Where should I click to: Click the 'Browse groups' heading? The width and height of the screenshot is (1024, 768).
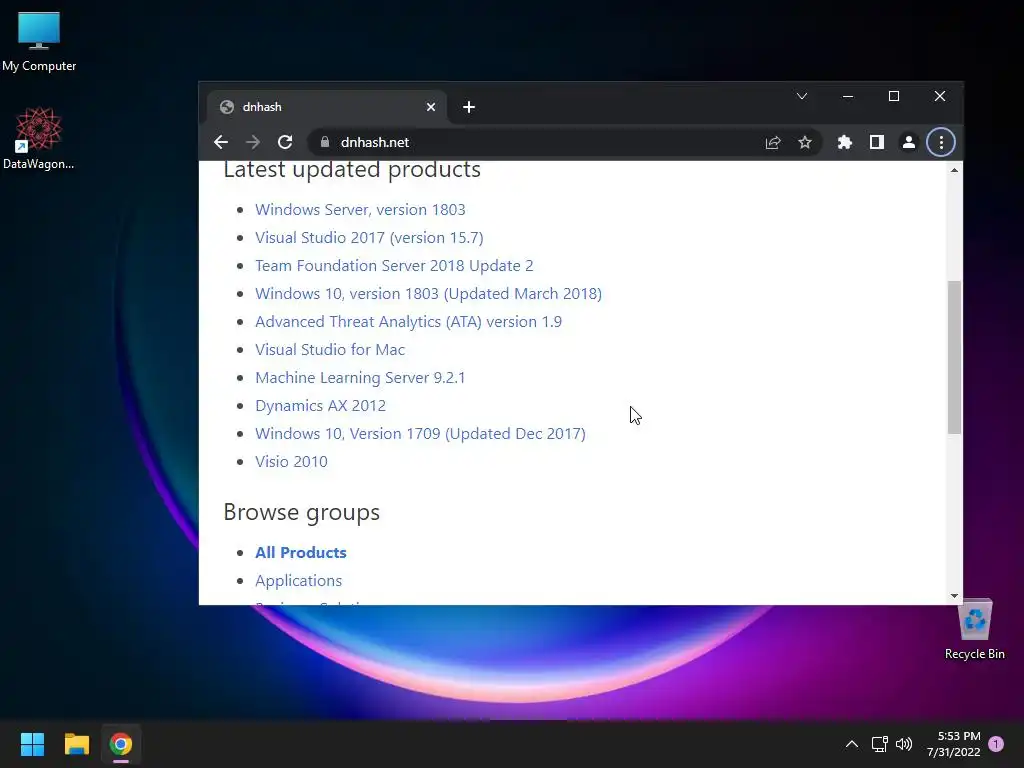302,513
